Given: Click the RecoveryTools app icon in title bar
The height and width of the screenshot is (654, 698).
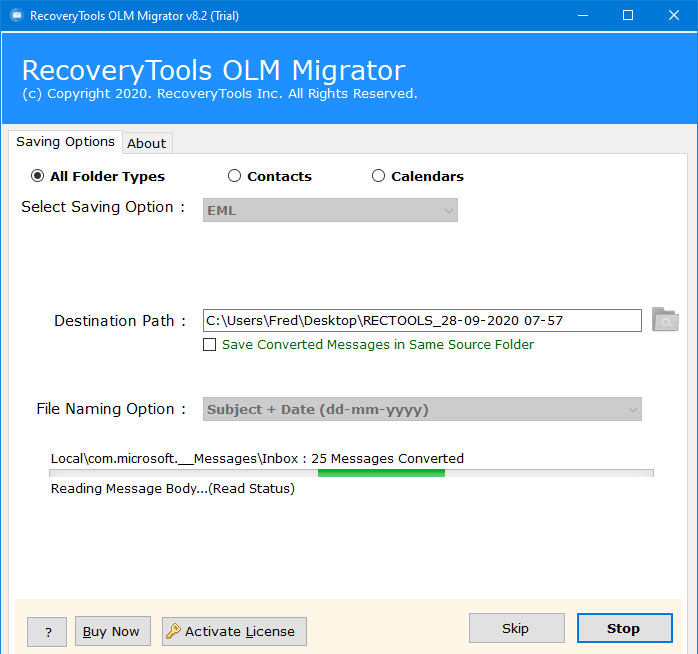Looking at the screenshot, I should pyautogui.click(x=17, y=16).
